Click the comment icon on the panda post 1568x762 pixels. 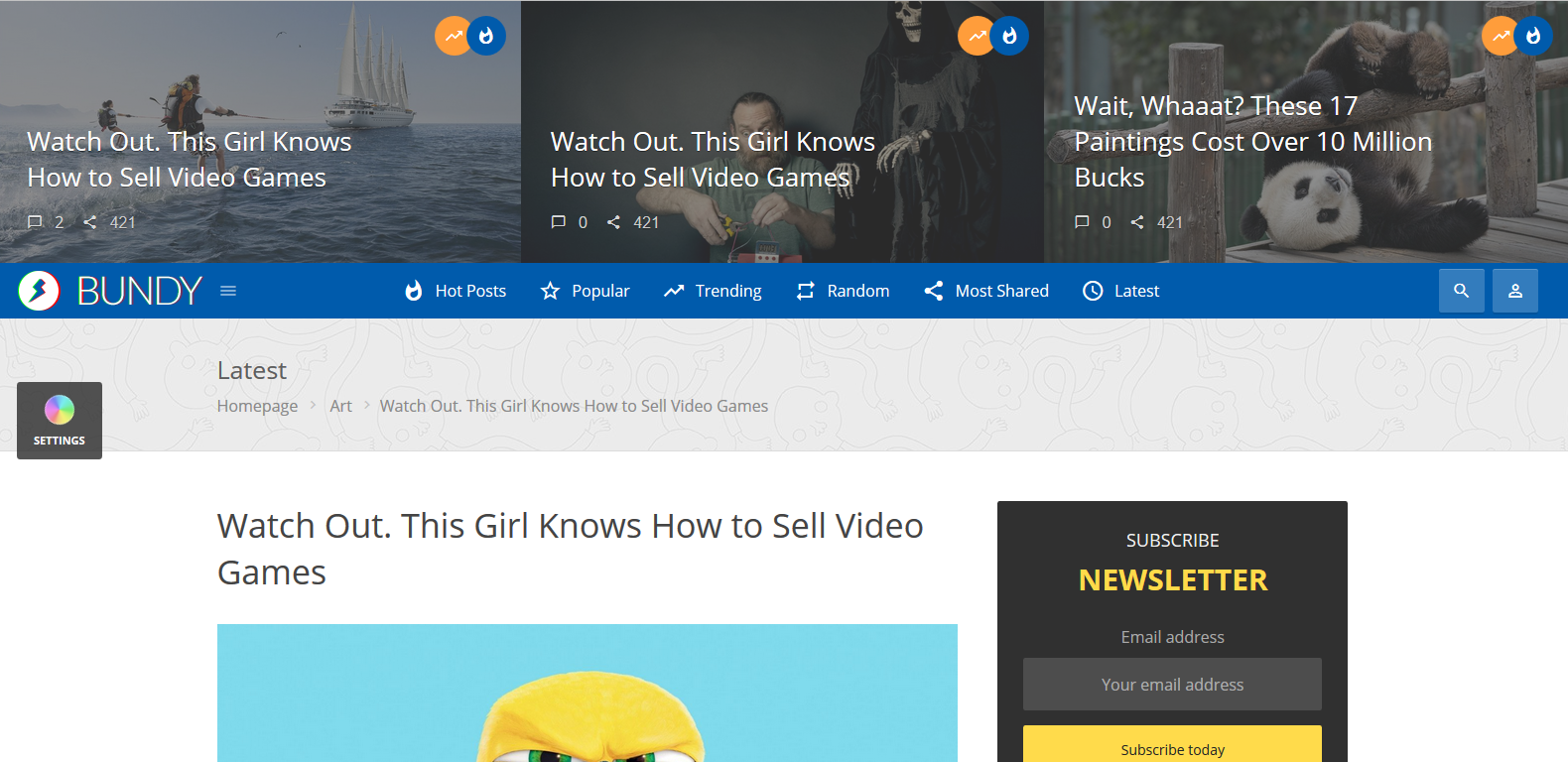tap(1082, 222)
